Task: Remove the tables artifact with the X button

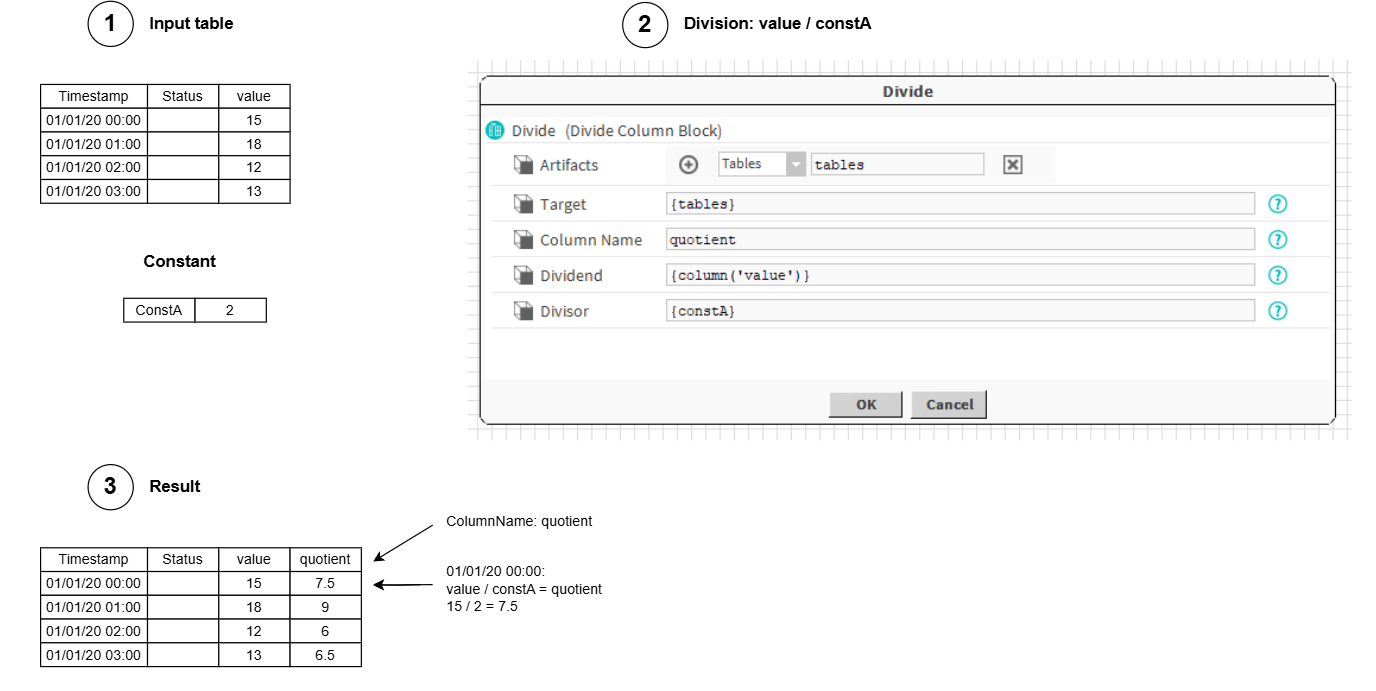Action: click(x=1012, y=165)
